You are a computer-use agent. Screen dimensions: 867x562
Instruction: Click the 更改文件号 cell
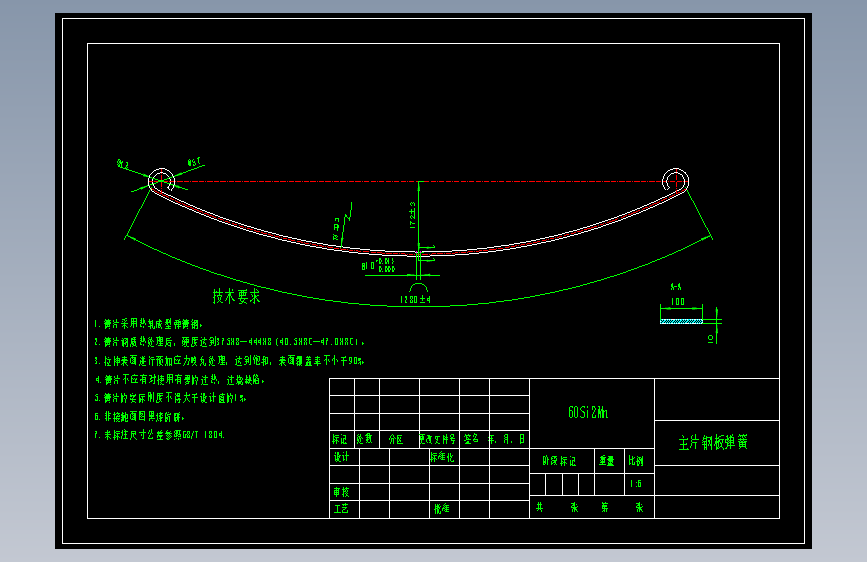click(437, 439)
